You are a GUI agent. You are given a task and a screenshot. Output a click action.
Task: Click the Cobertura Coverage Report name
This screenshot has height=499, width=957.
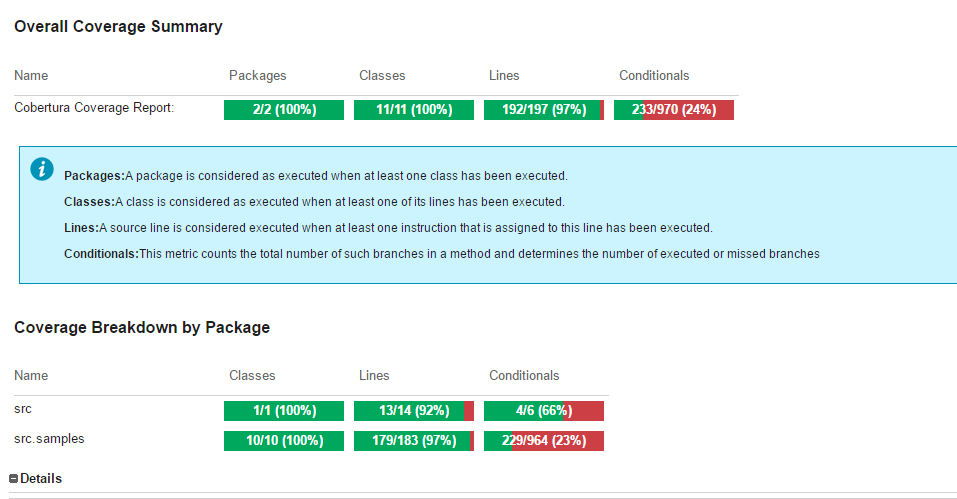click(94, 108)
